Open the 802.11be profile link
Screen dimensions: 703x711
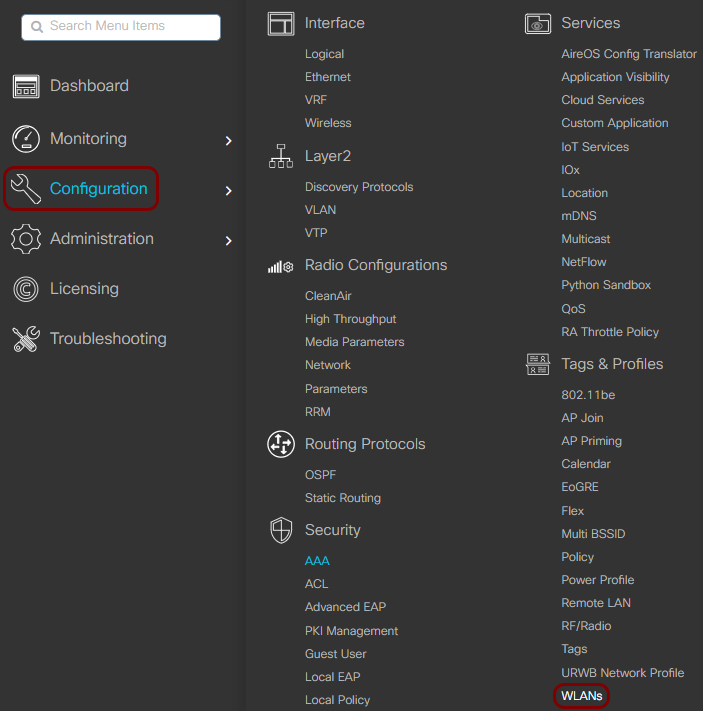tap(588, 395)
